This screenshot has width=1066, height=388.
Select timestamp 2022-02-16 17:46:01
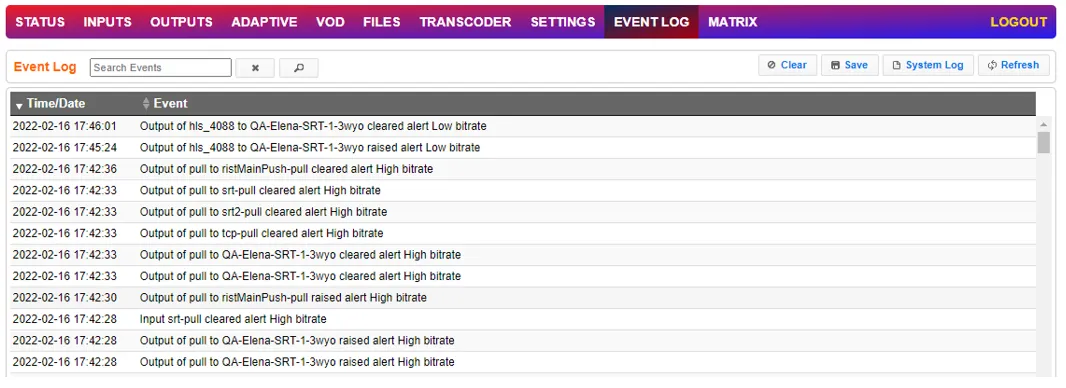(65, 126)
